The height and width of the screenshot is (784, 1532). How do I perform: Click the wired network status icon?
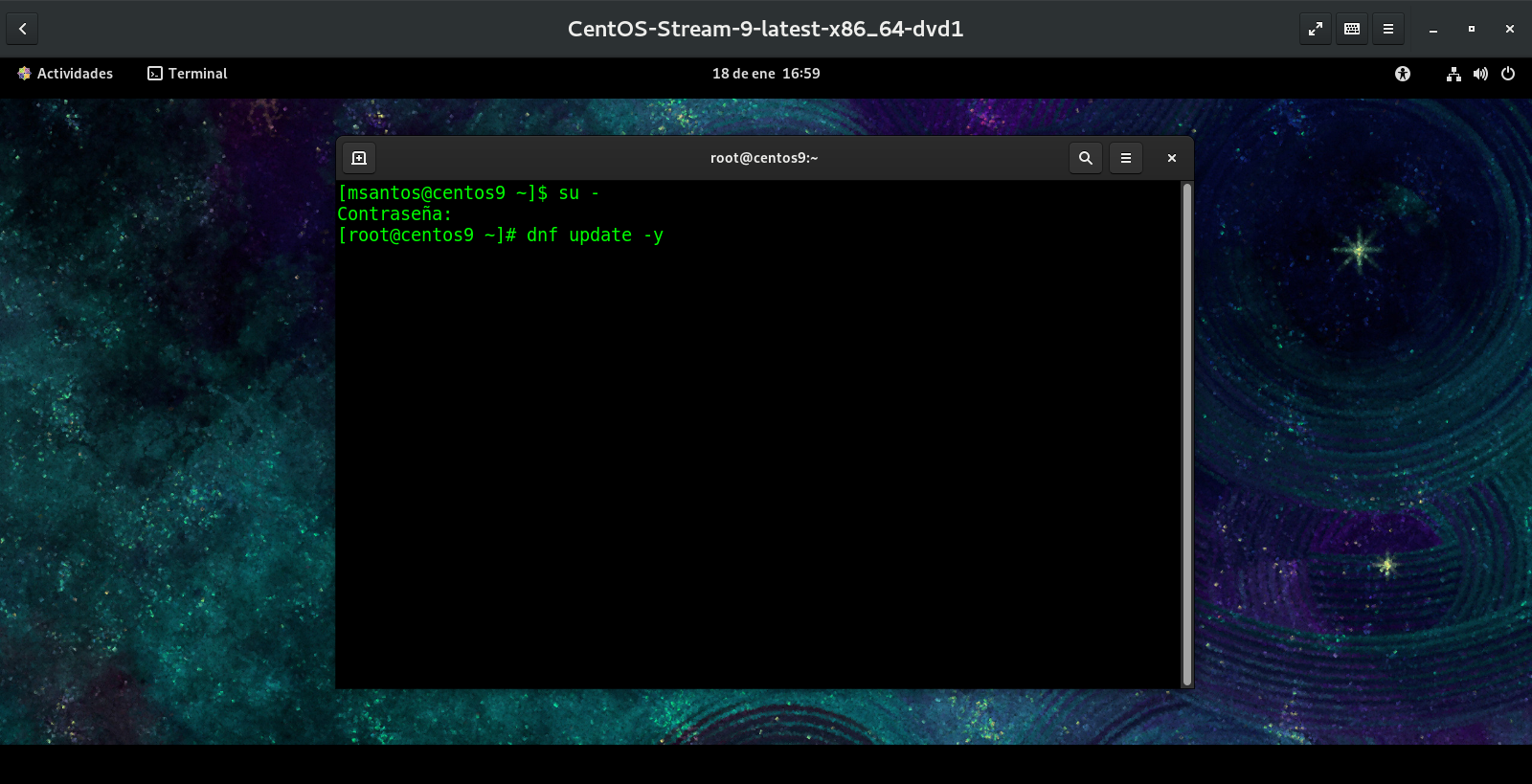click(x=1453, y=74)
